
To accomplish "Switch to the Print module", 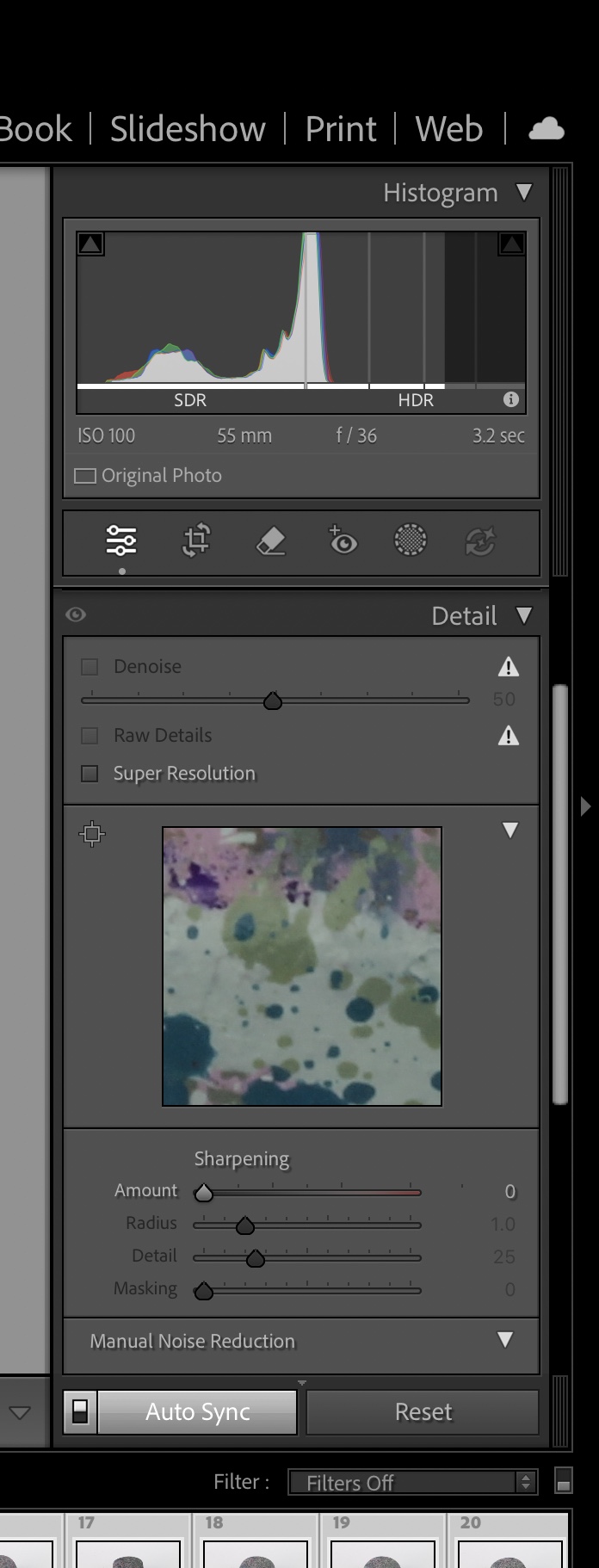I will click(341, 129).
